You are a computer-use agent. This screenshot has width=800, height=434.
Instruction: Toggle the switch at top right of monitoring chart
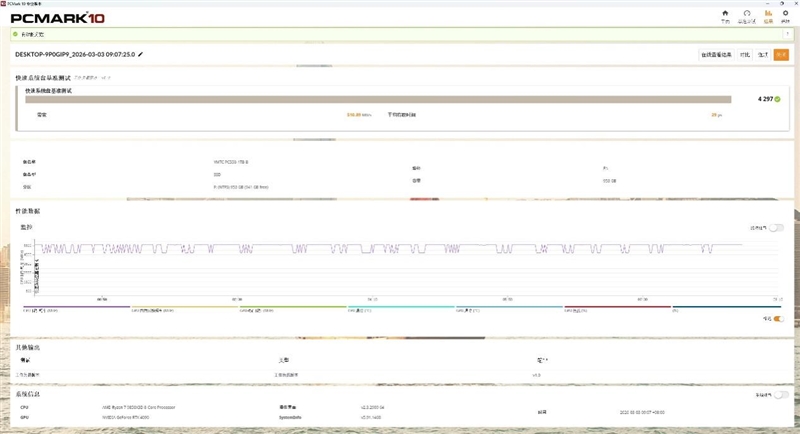point(777,228)
